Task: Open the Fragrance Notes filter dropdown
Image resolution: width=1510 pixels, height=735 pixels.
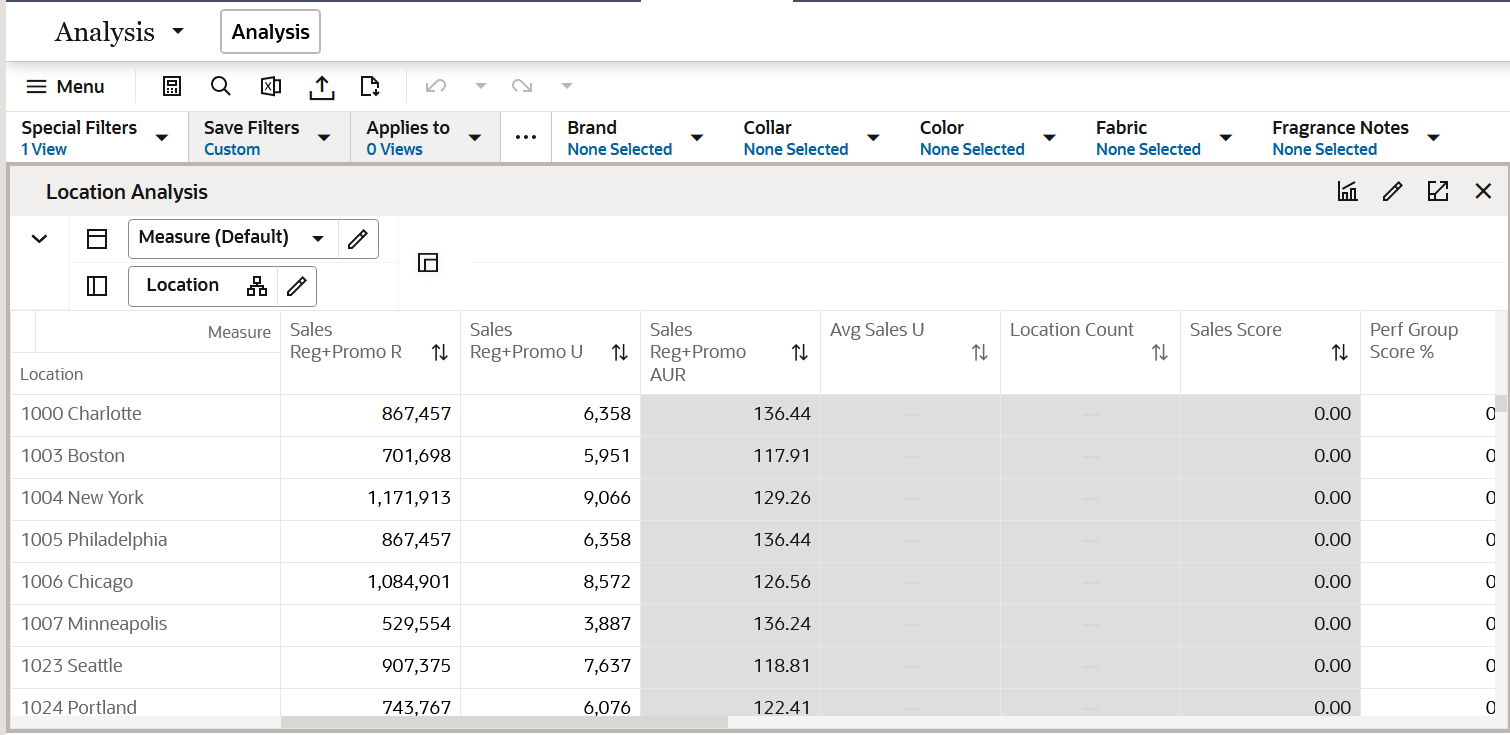Action: coord(1434,137)
